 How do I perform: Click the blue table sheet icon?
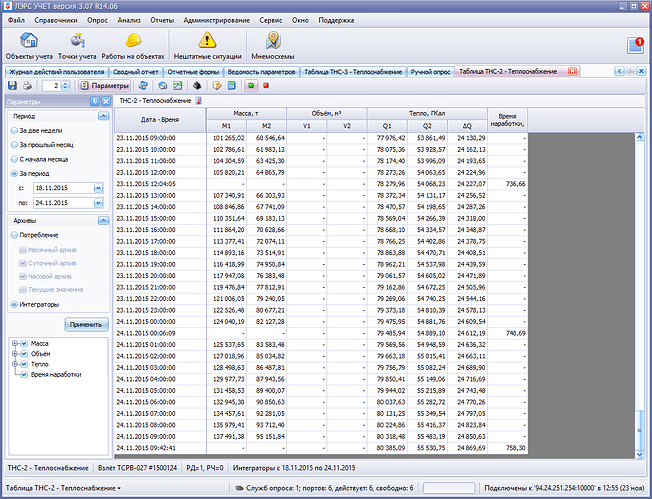coord(232,86)
